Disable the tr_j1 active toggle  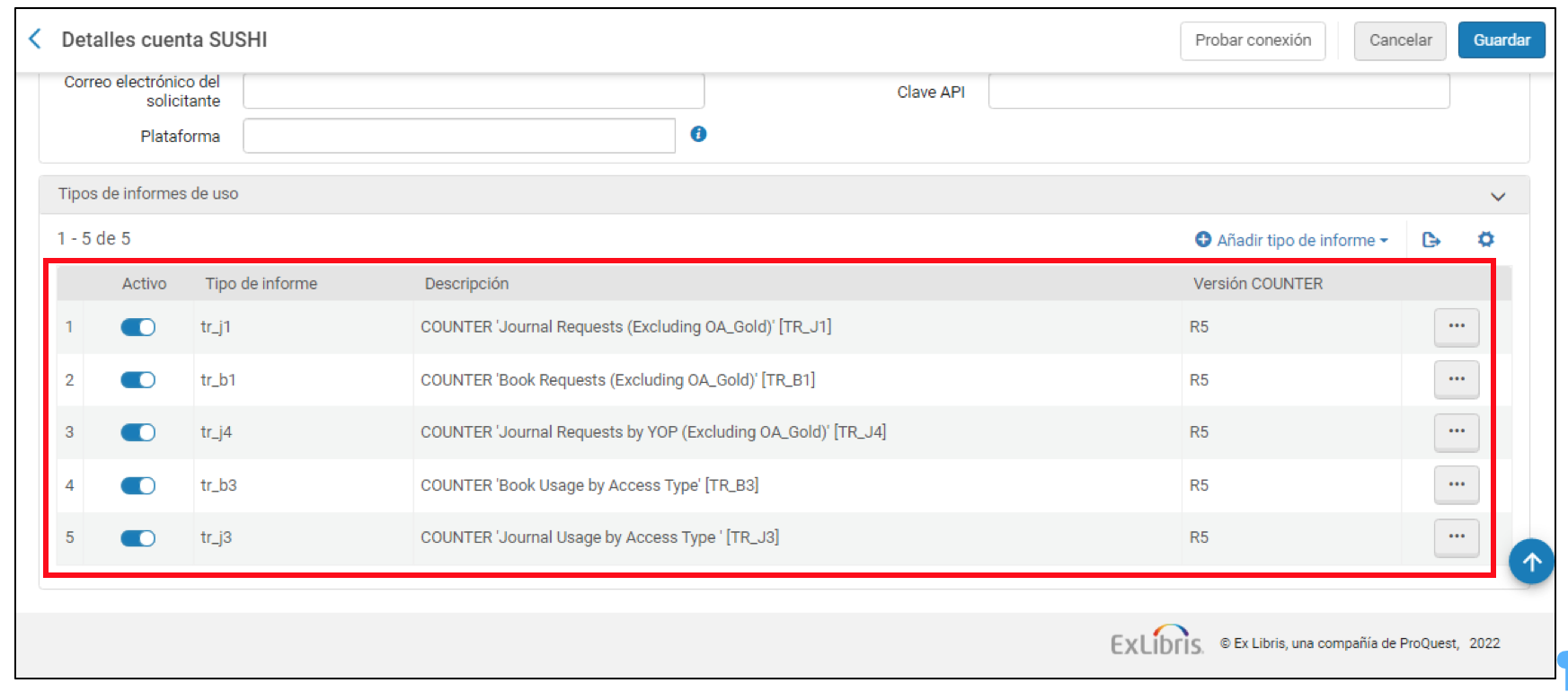(138, 327)
